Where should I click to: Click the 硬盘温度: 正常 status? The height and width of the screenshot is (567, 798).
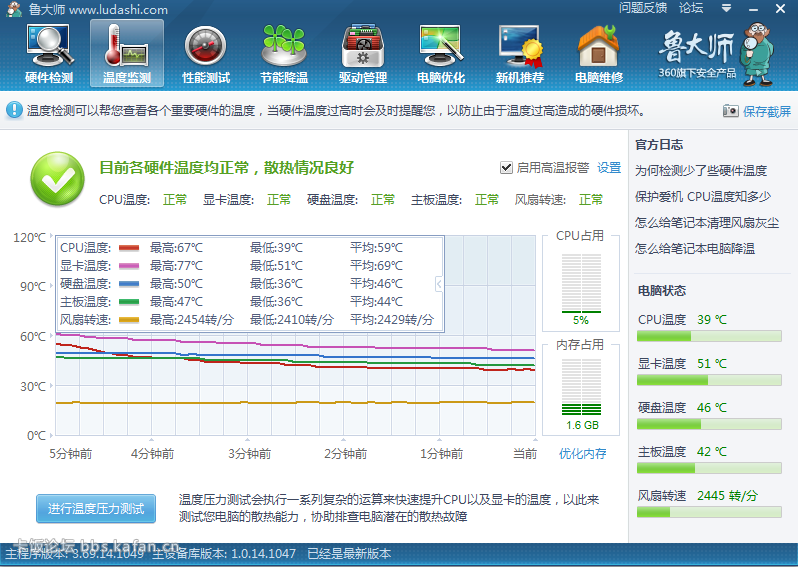pyautogui.click(x=351, y=200)
